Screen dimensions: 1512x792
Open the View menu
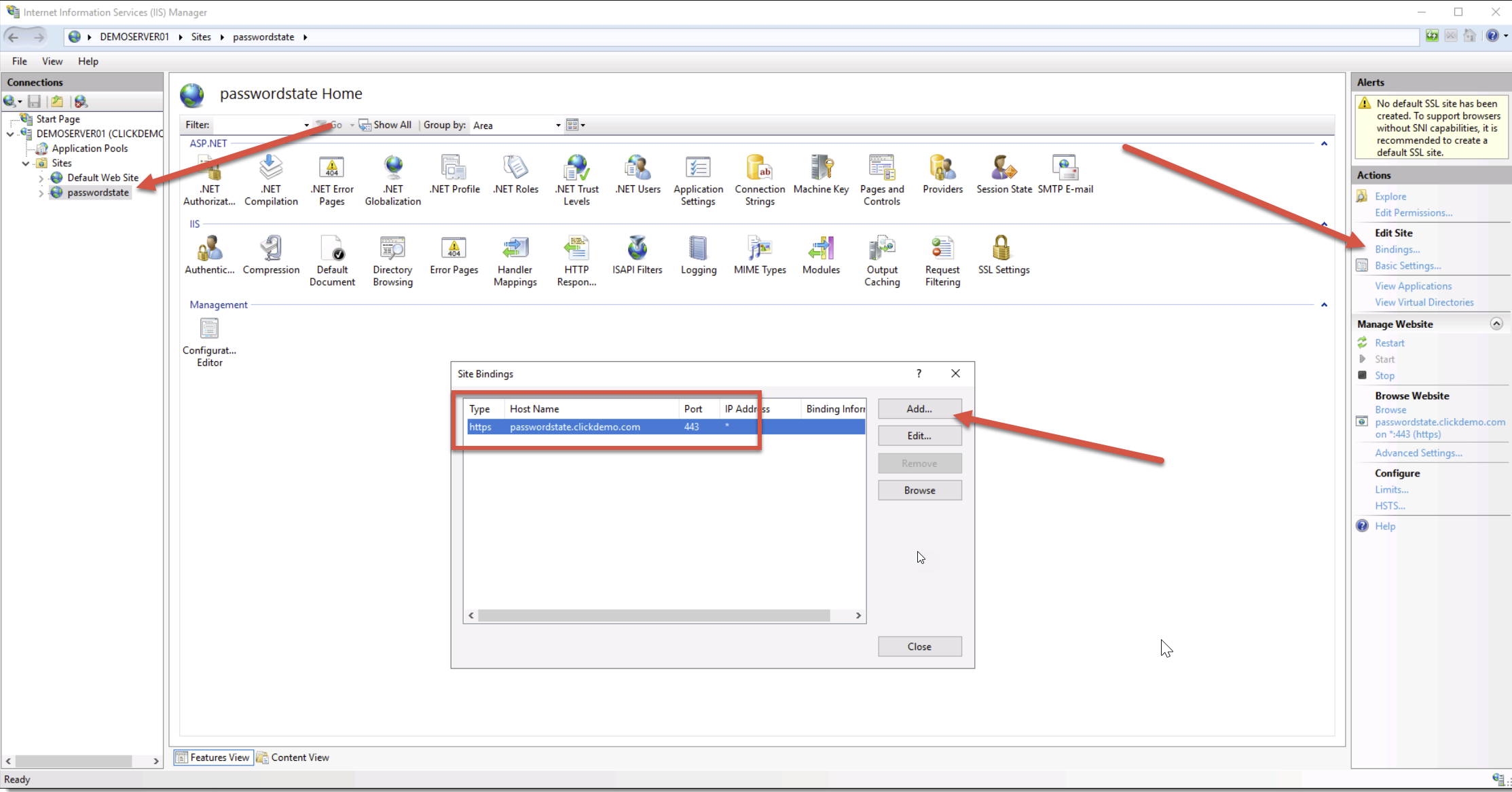point(52,61)
